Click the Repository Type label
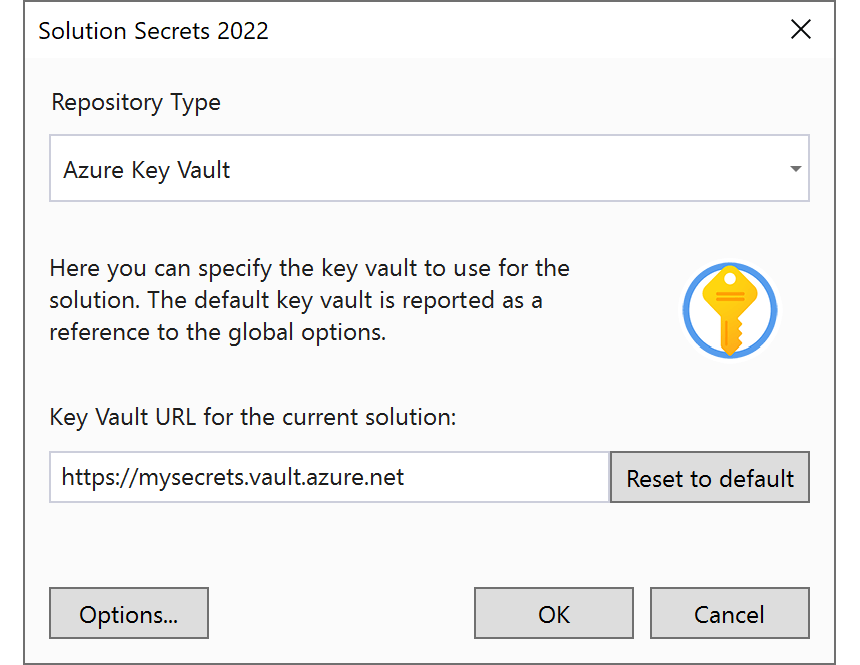Viewport: 860px width, 665px height. pyautogui.click(x=135, y=102)
